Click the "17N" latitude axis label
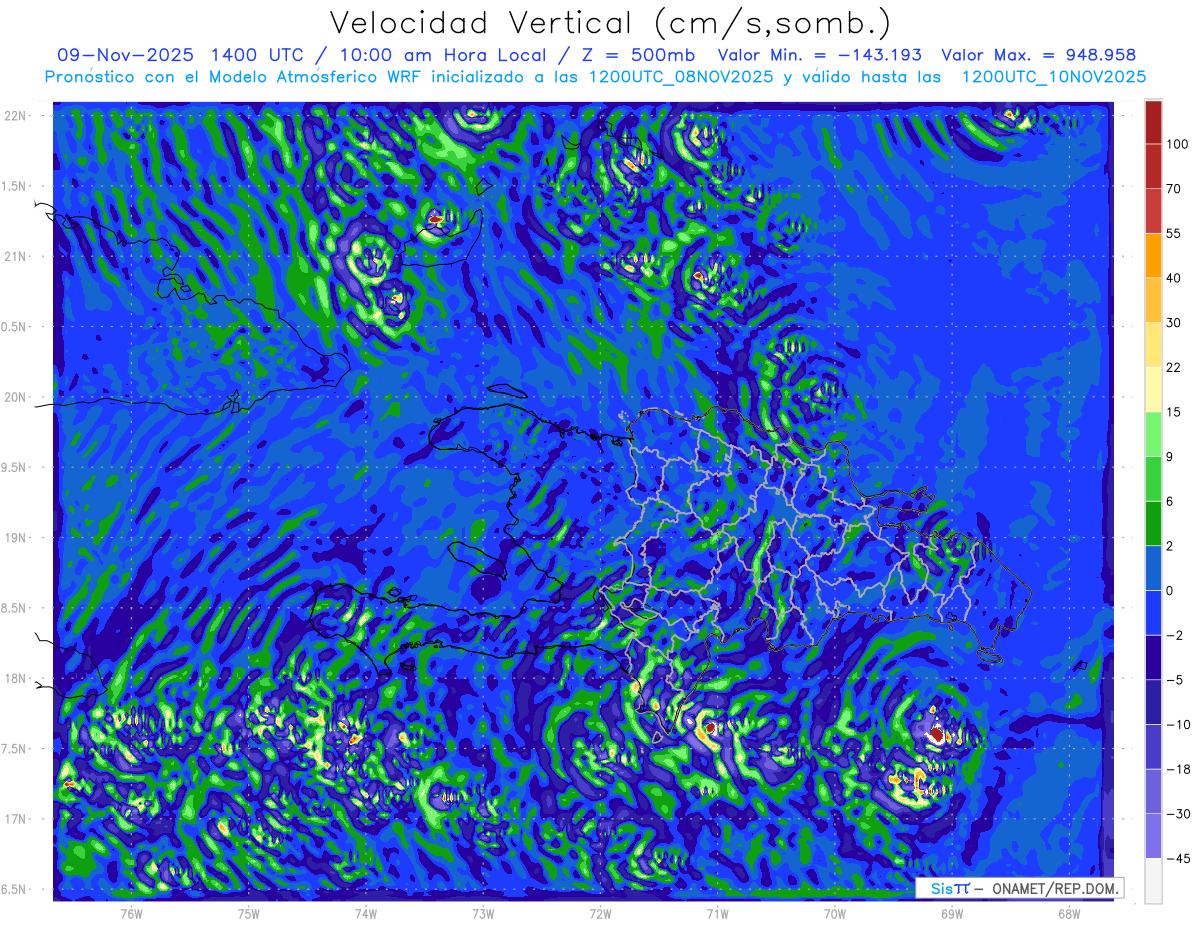Image resolution: width=1200 pixels, height=927 pixels. 16,819
